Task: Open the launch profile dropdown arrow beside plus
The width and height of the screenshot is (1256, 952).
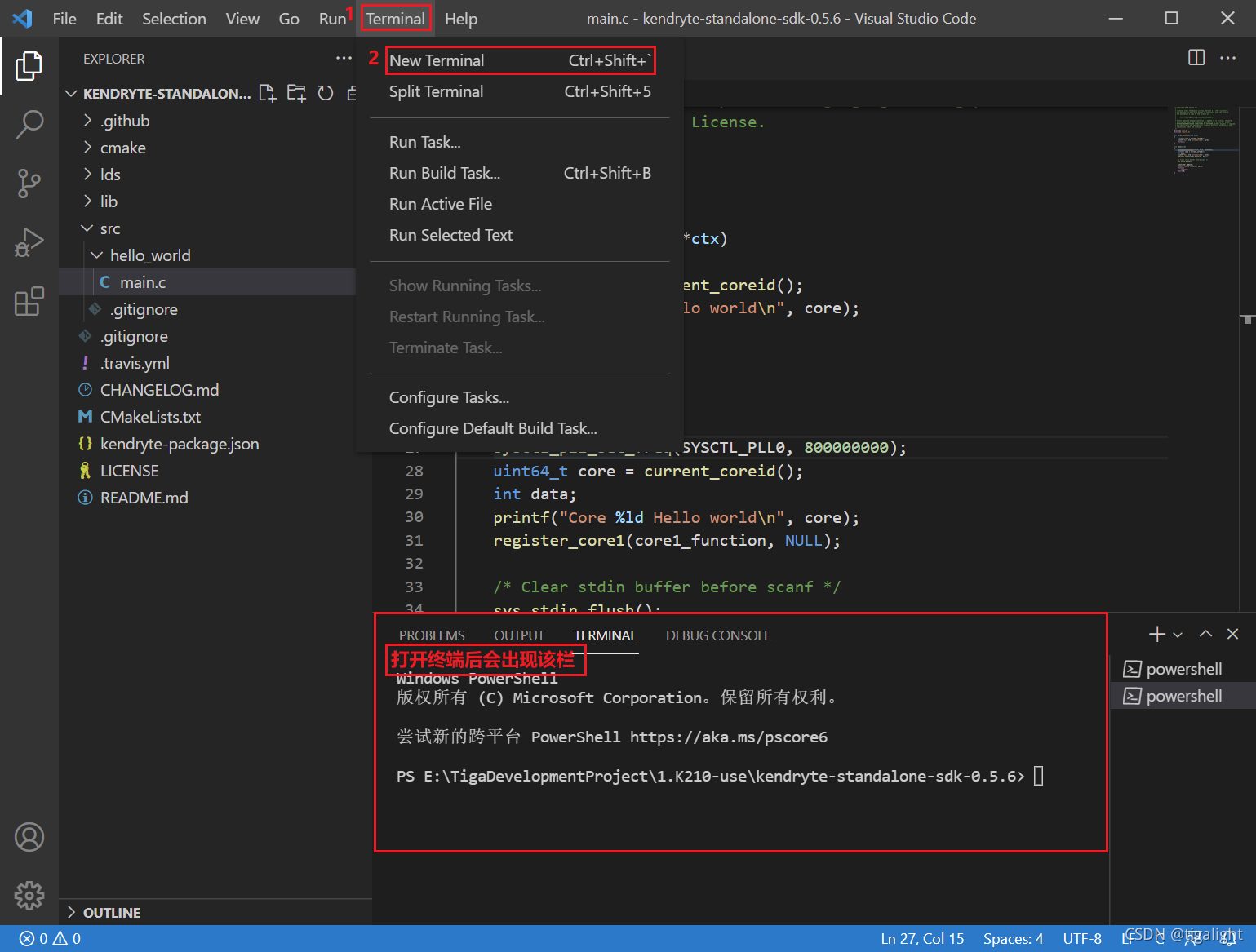Action: (1178, 635)
